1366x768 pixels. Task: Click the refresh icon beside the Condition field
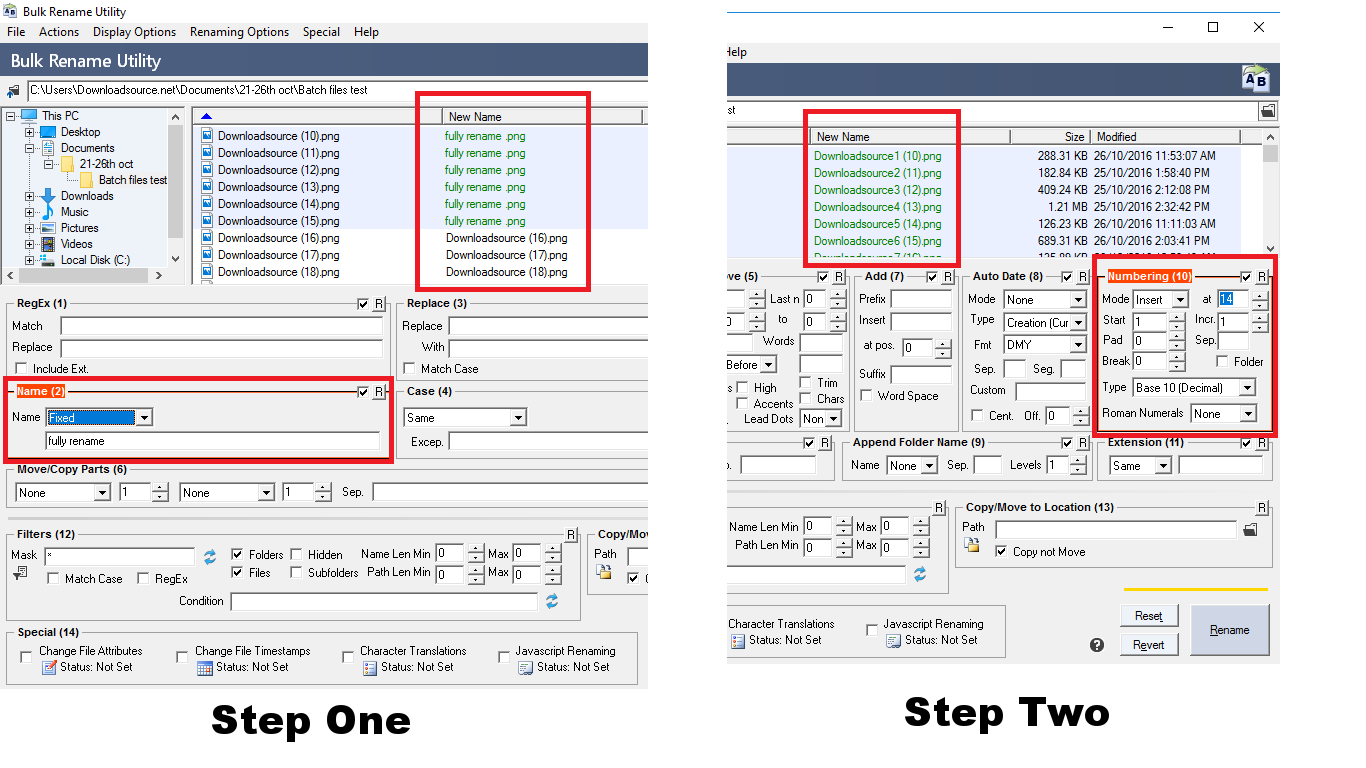pyautogui.click(x=551, y=601)
